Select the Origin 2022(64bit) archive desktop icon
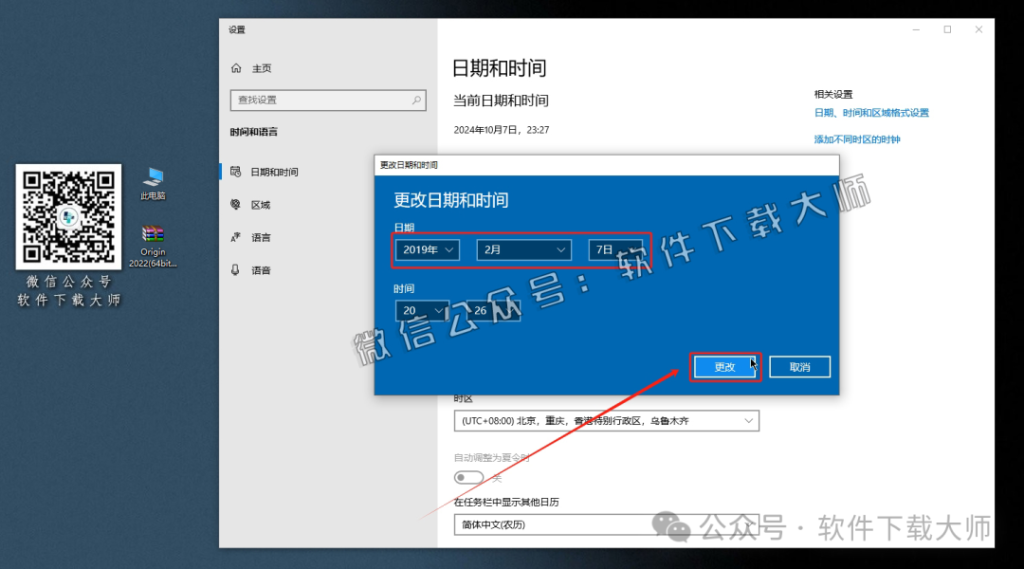1024x569 pixels. [153, 246]
